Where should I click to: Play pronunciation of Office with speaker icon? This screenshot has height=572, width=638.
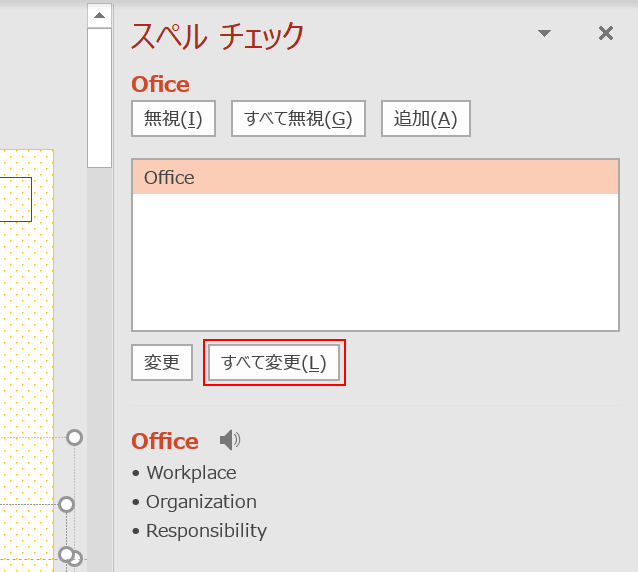[230, 440]
